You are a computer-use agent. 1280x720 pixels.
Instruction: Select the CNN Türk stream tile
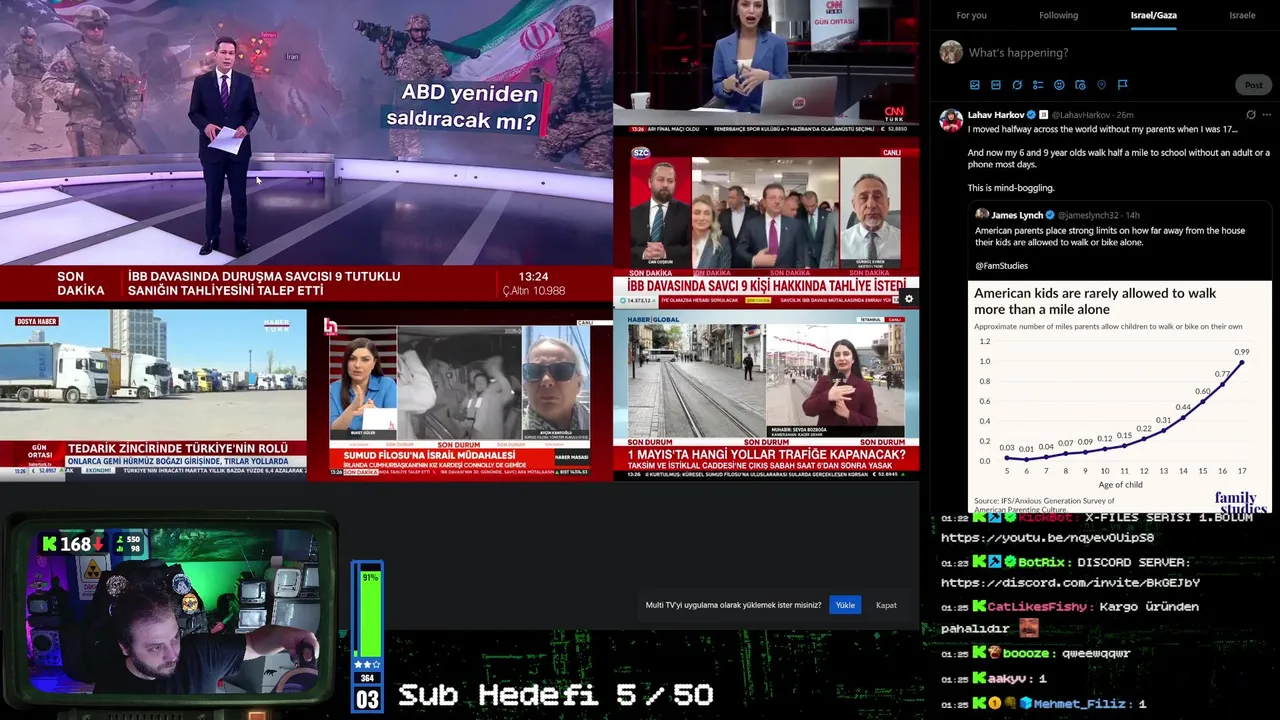coord(766,68)
